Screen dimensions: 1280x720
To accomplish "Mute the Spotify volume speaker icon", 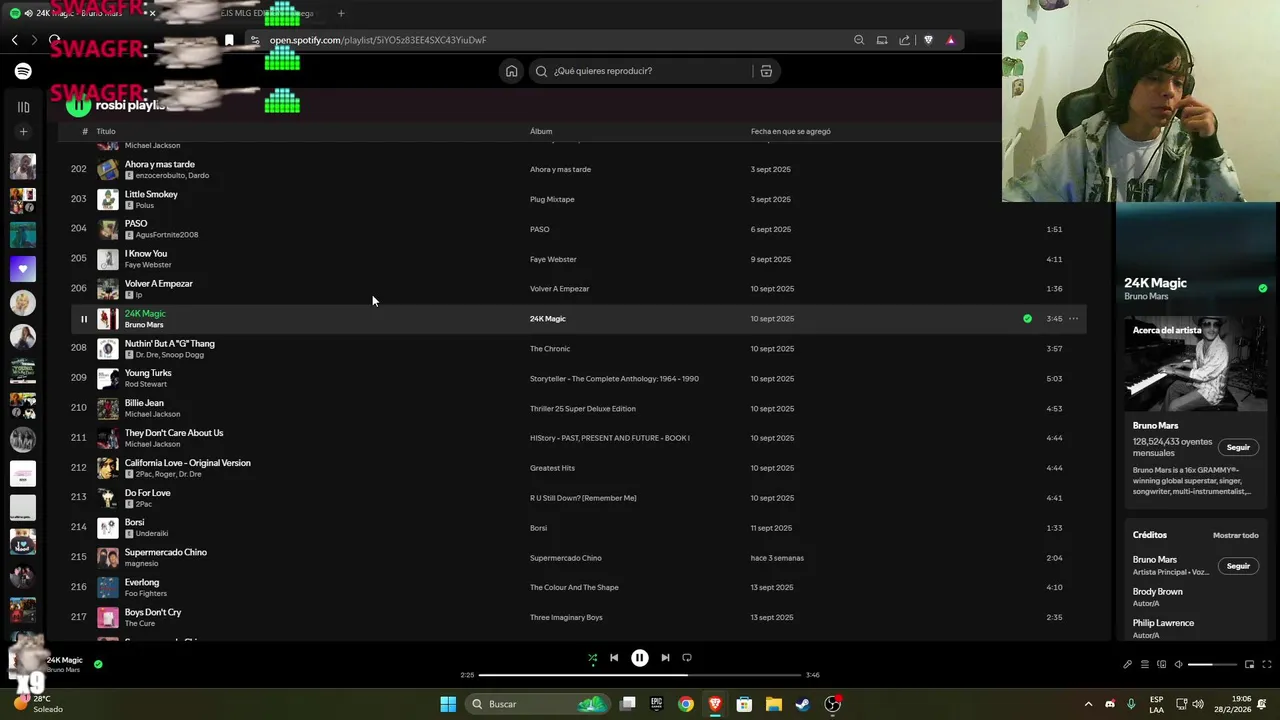I will 1178,664.
